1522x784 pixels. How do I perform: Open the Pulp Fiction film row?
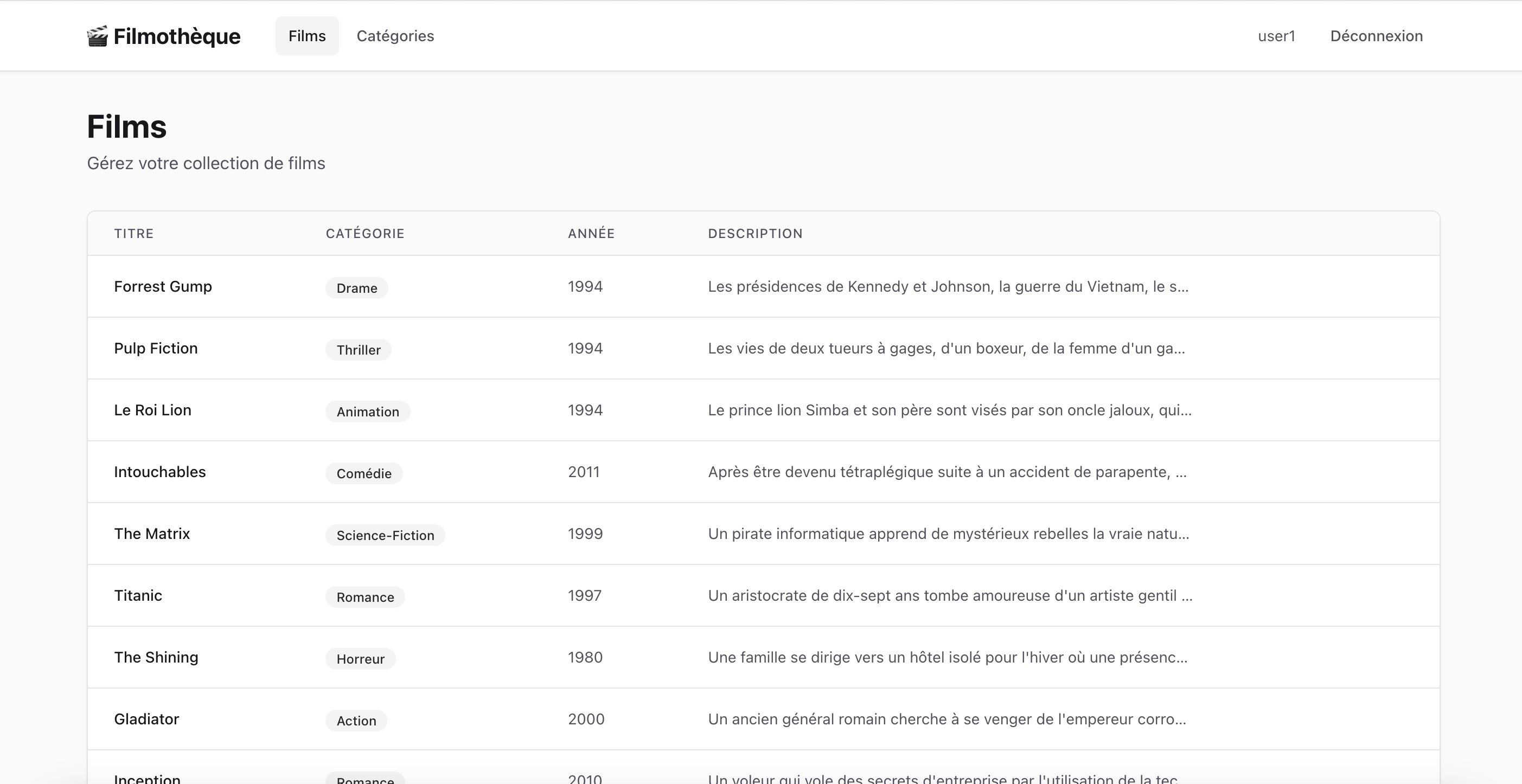pyautogui.click(x=155, y=349)
